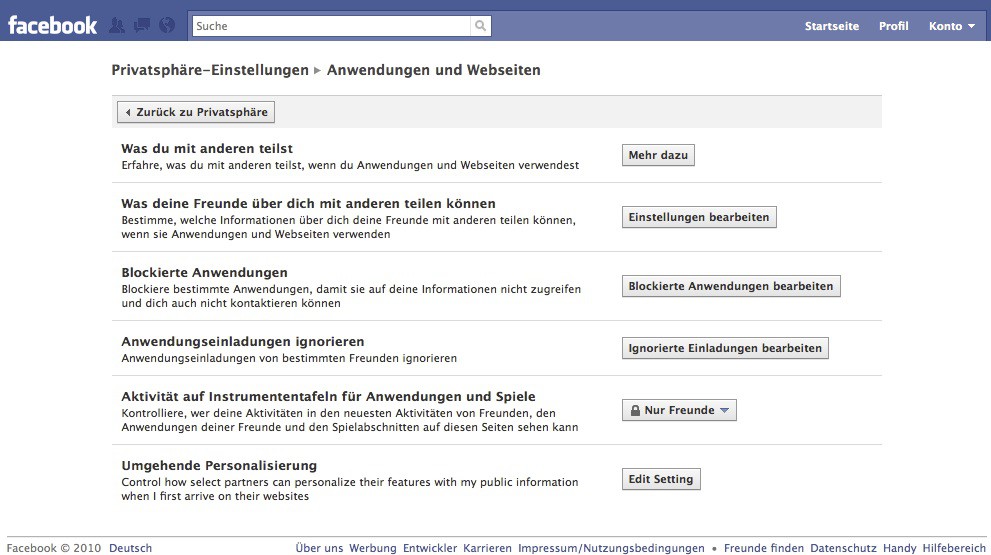The width and height of the screenshot is (991, 555).
Task: Expand the Konto dropdown menu
Action: (952, 26)
